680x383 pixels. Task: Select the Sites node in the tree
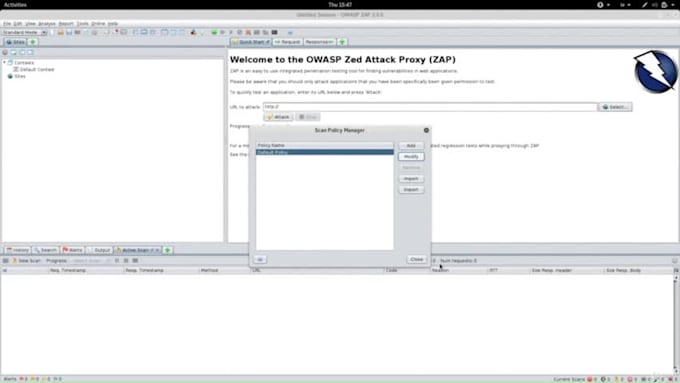(16, 76)
